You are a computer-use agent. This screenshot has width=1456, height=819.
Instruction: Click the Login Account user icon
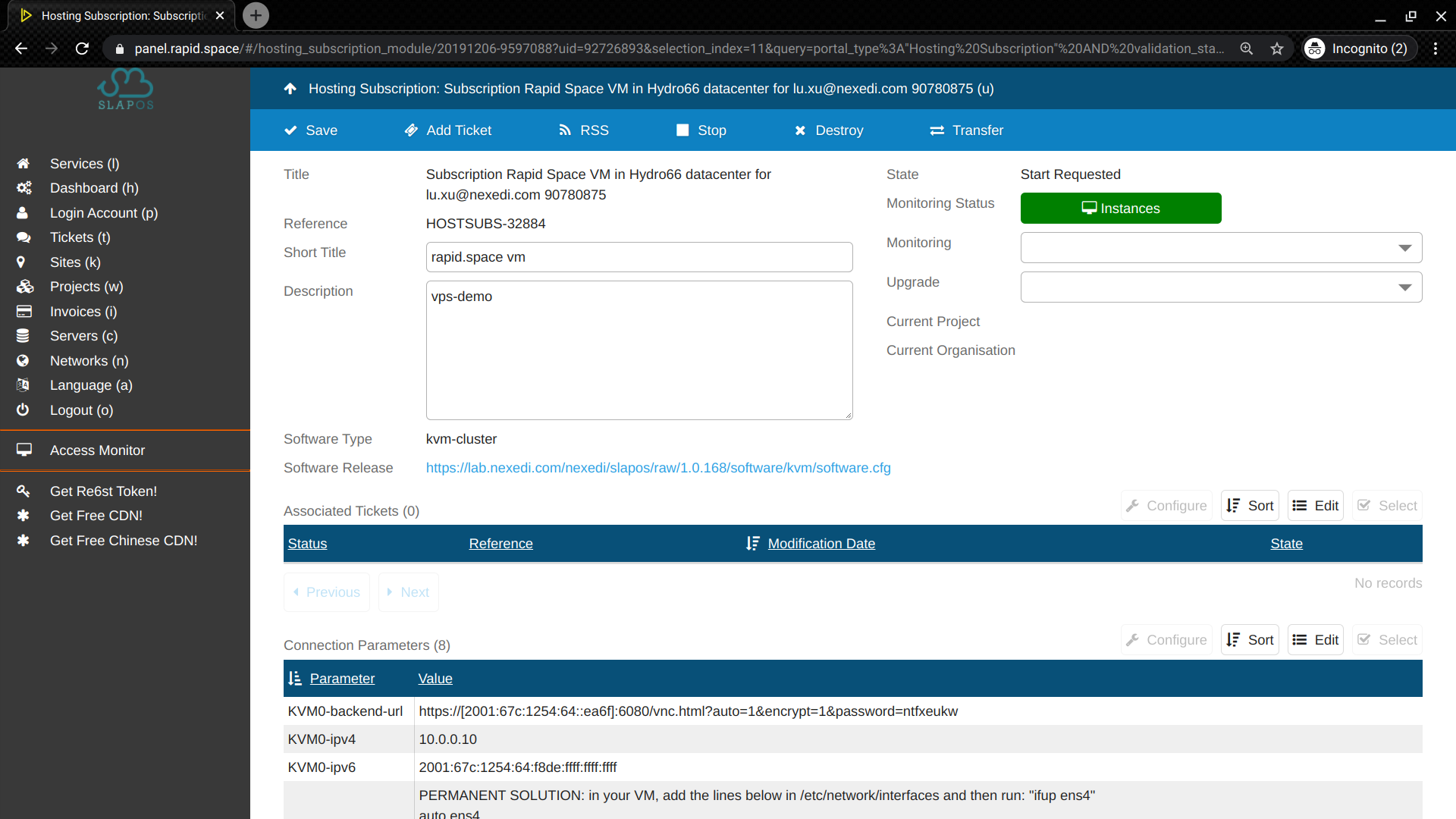[x=23, y=213]
